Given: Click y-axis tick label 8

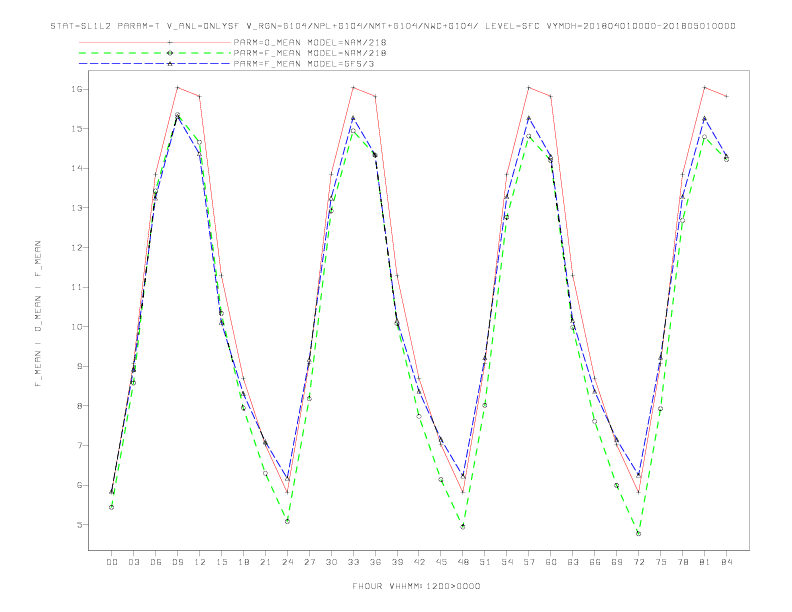Looking at the screenshot, I should click(x=80, y=406).
